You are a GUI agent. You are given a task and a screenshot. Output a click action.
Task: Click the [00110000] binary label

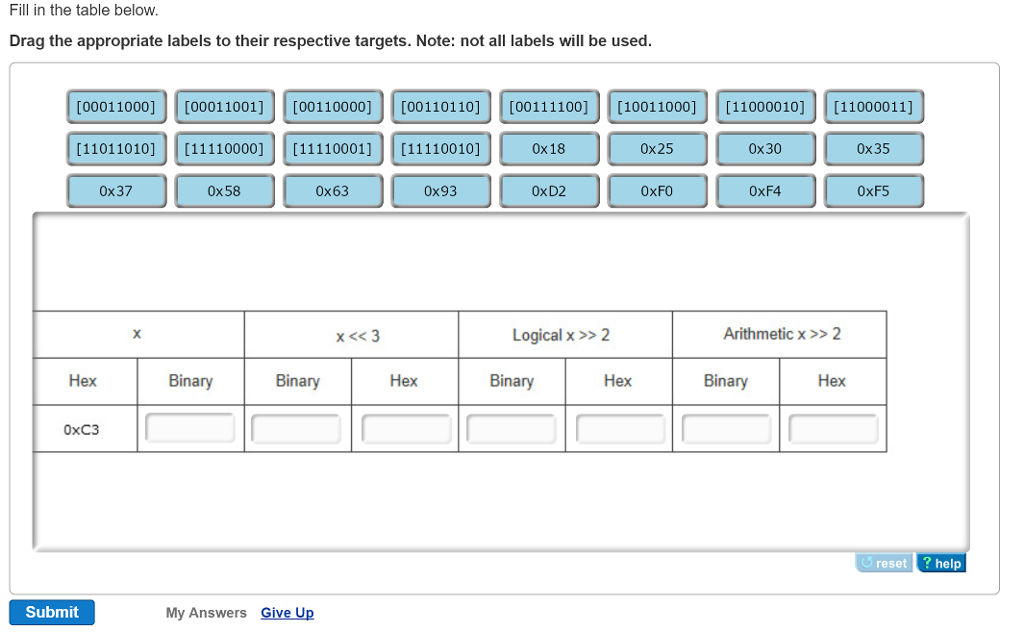tap(332, 106)
